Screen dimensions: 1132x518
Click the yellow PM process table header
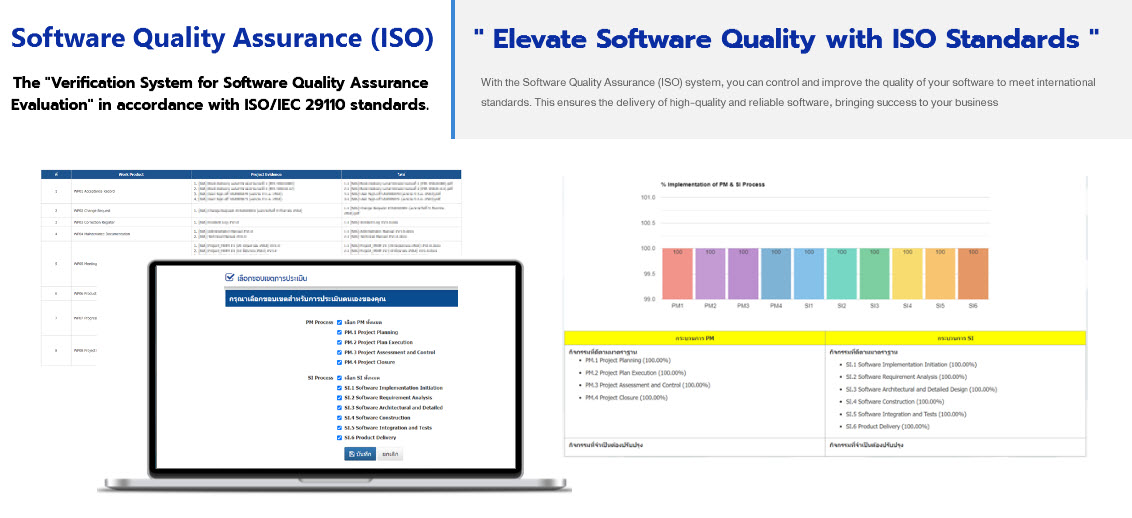tap(695, 338)
